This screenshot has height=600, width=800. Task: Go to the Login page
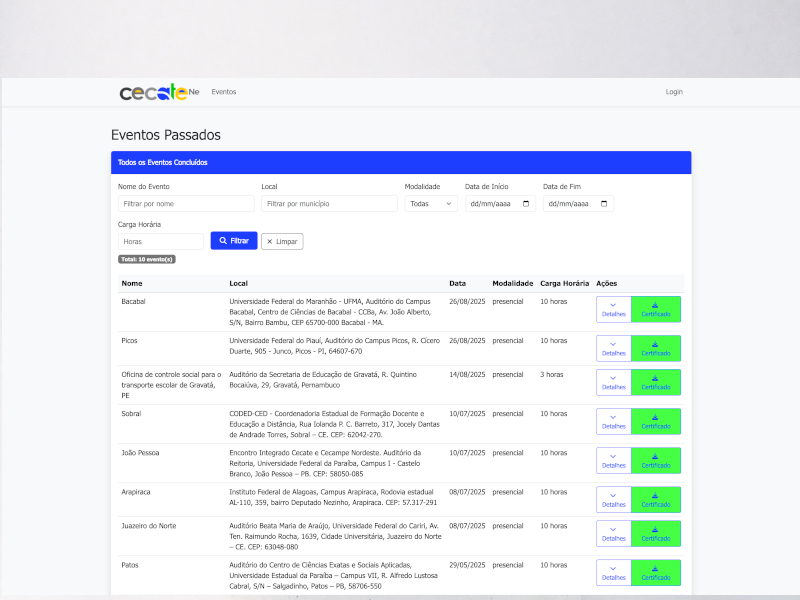(x=674, y=92)
